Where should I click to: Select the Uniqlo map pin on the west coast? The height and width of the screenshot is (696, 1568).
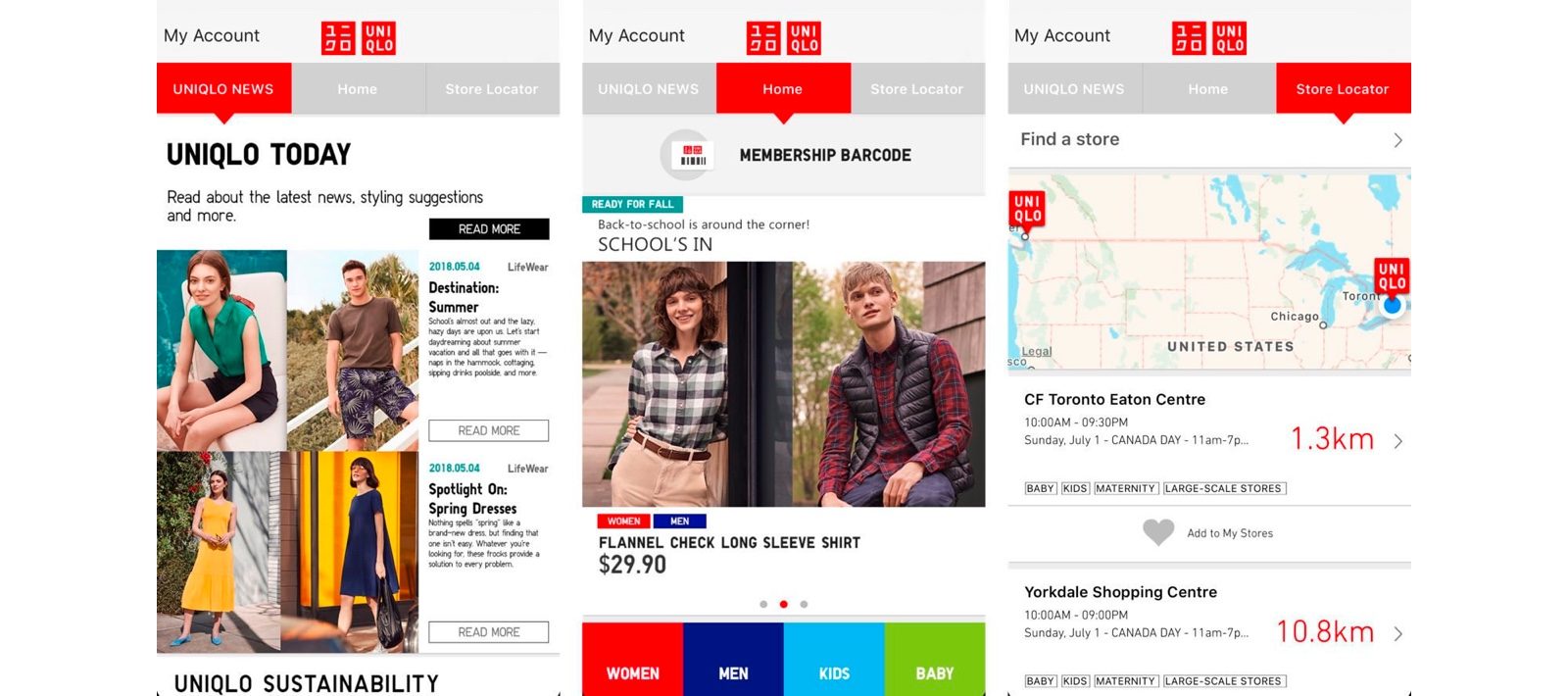point(1027,210)
